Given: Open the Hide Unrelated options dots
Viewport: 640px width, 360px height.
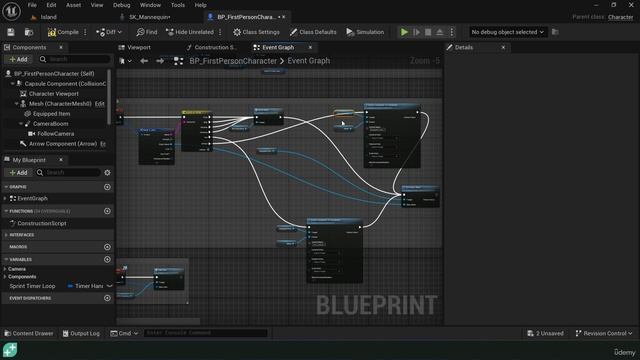Looking at the screenshot, I should pos(220,32).
